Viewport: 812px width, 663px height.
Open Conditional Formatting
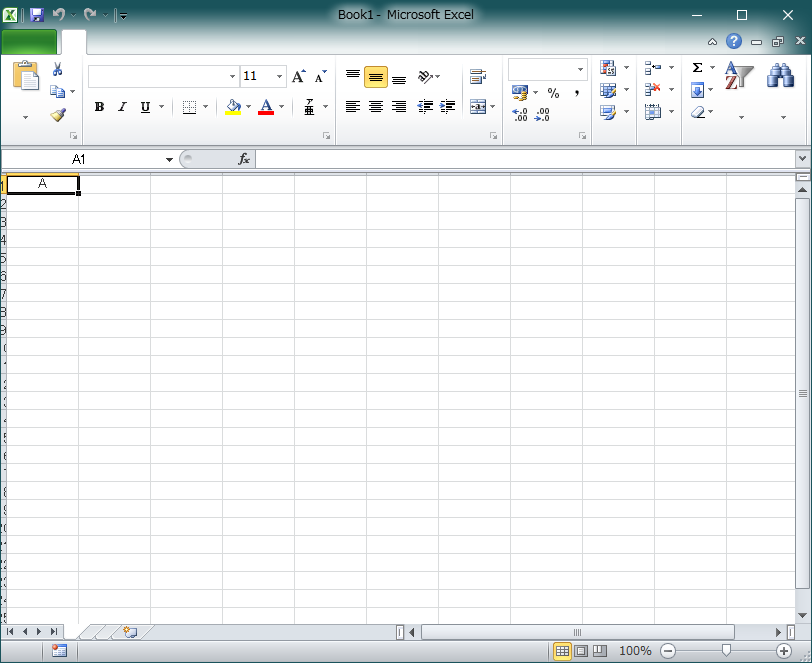[608, 68]
